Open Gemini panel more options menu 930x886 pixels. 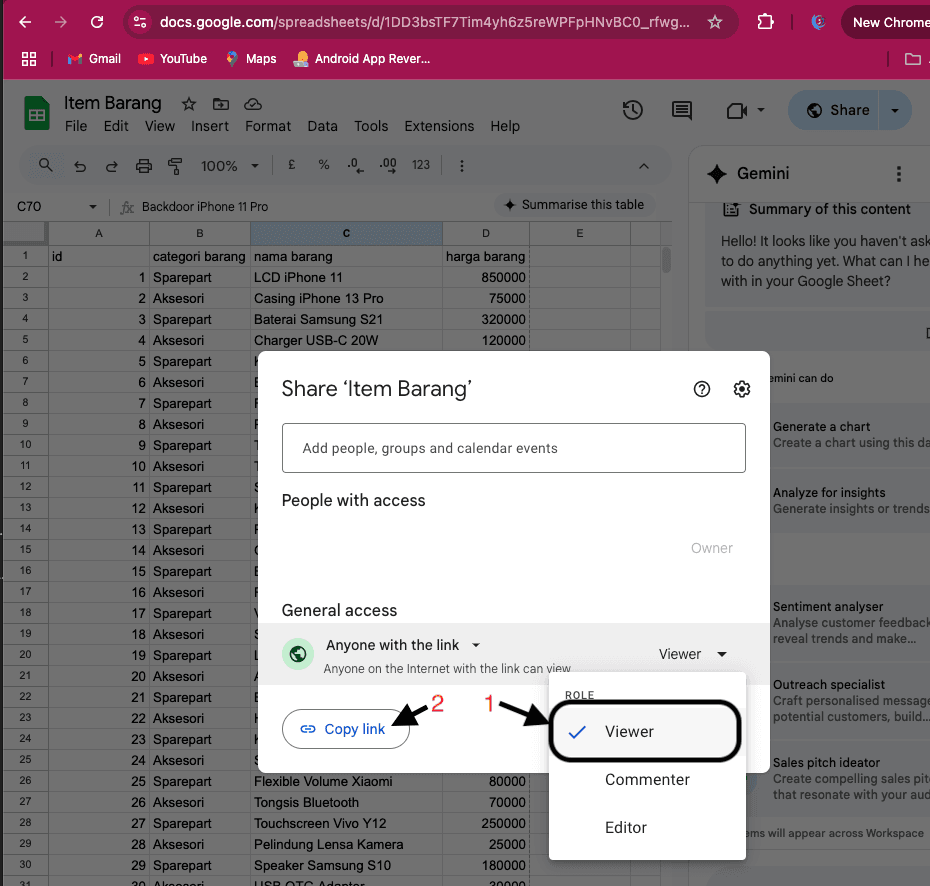(x=899, y=174)
